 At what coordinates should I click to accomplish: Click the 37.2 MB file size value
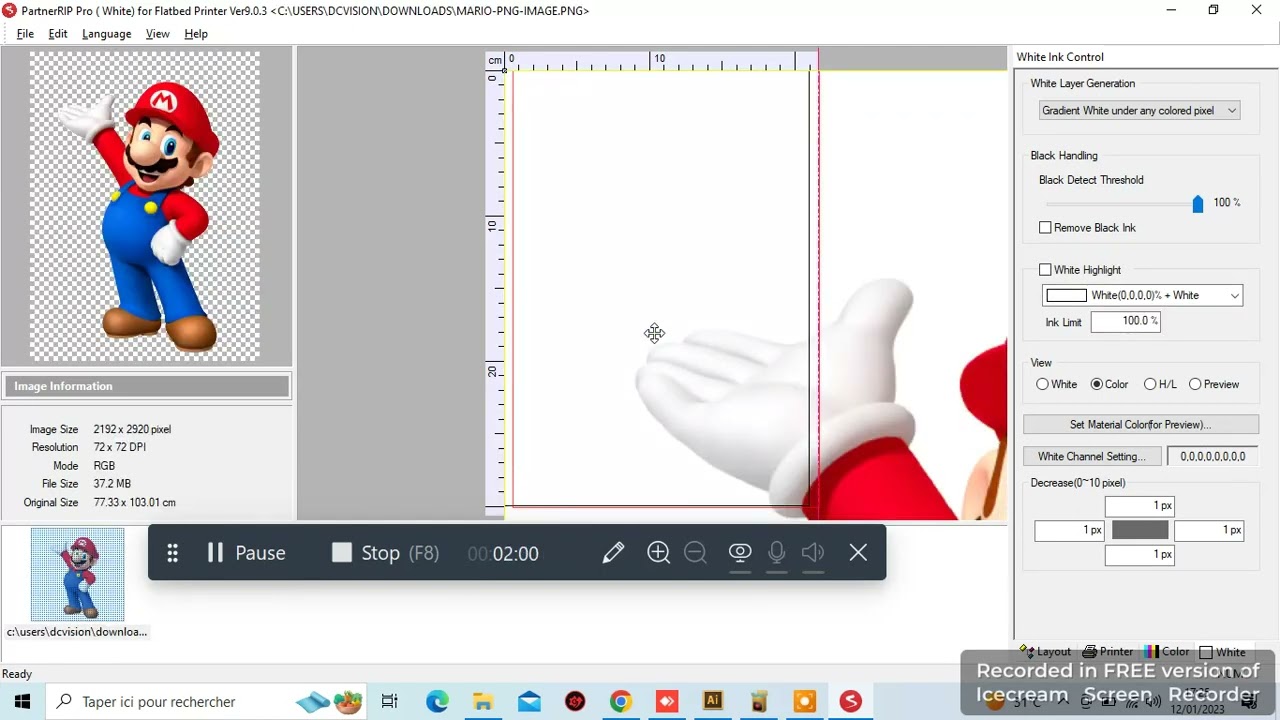(112, 484)
